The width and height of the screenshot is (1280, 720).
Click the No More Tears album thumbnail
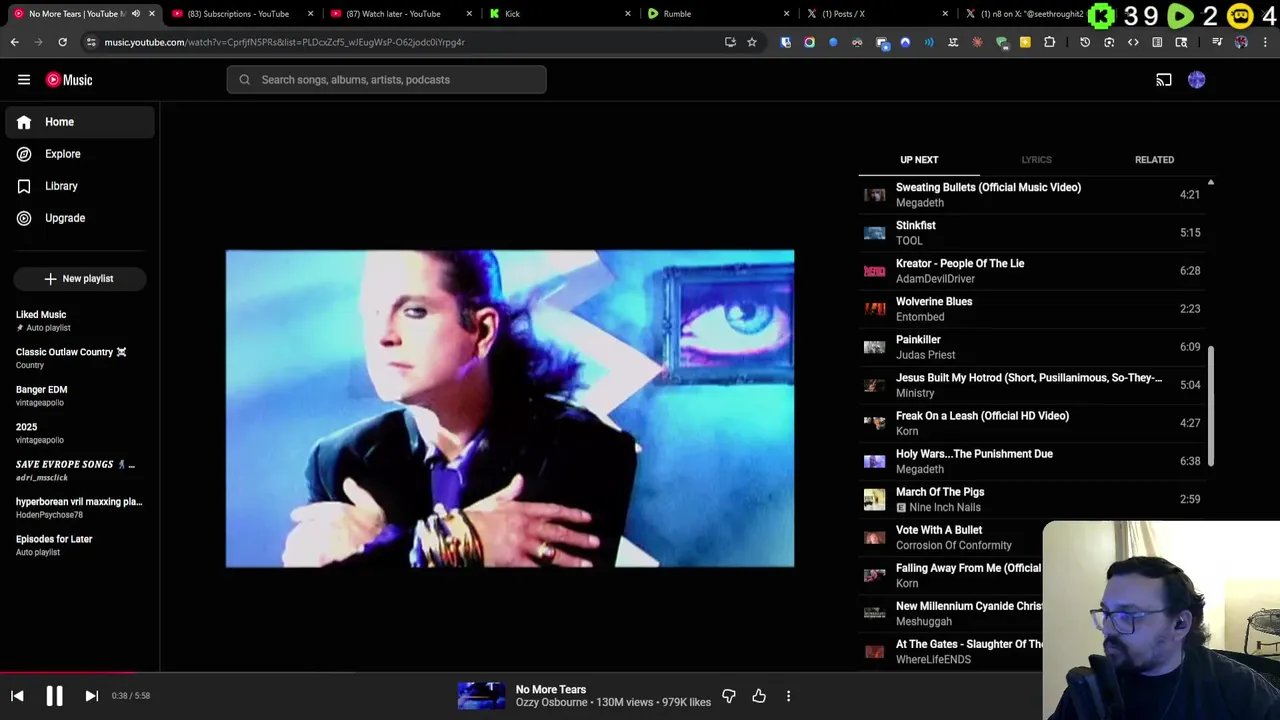481,696
